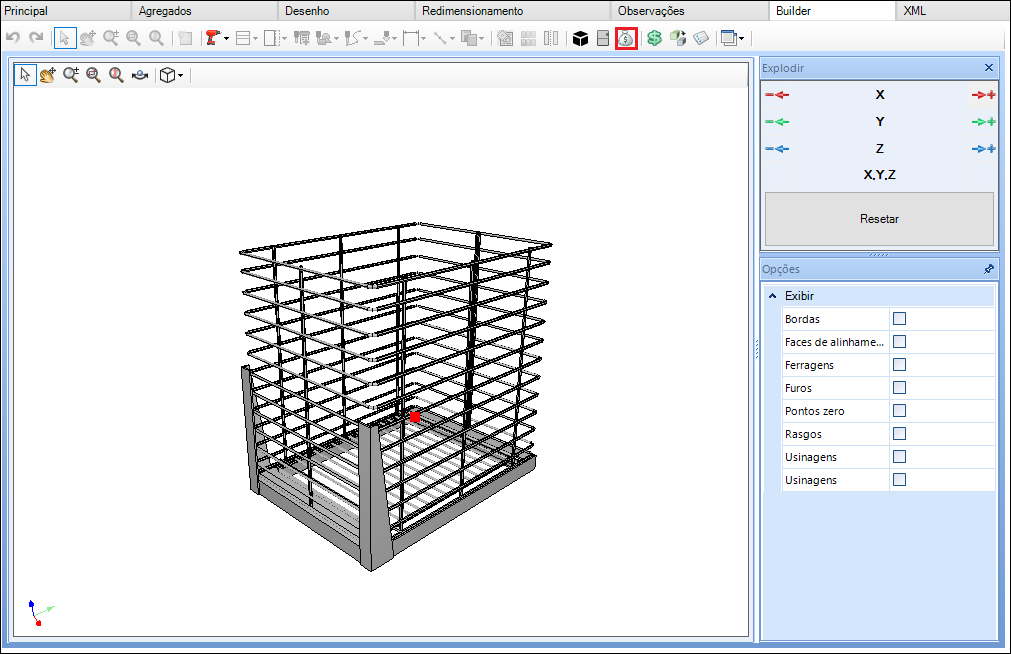Toggle Faces de alinhamento checkbox
The height and width of the screenshot is (654, 1011).
coord(899,342)
